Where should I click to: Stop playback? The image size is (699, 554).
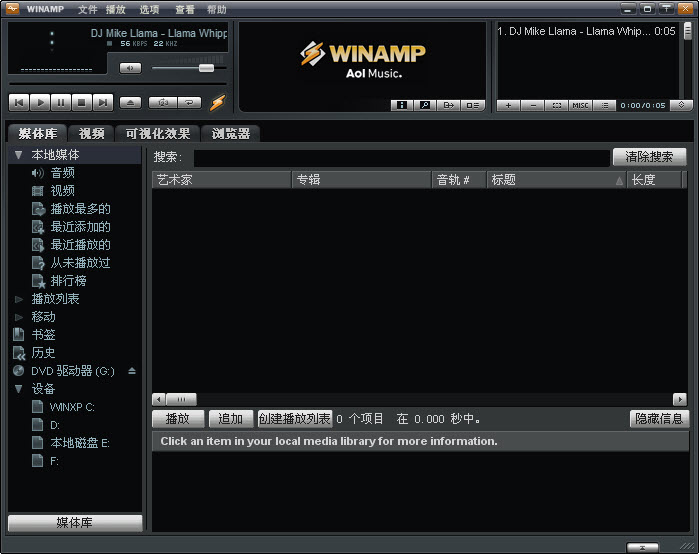[x=82, y=103]
